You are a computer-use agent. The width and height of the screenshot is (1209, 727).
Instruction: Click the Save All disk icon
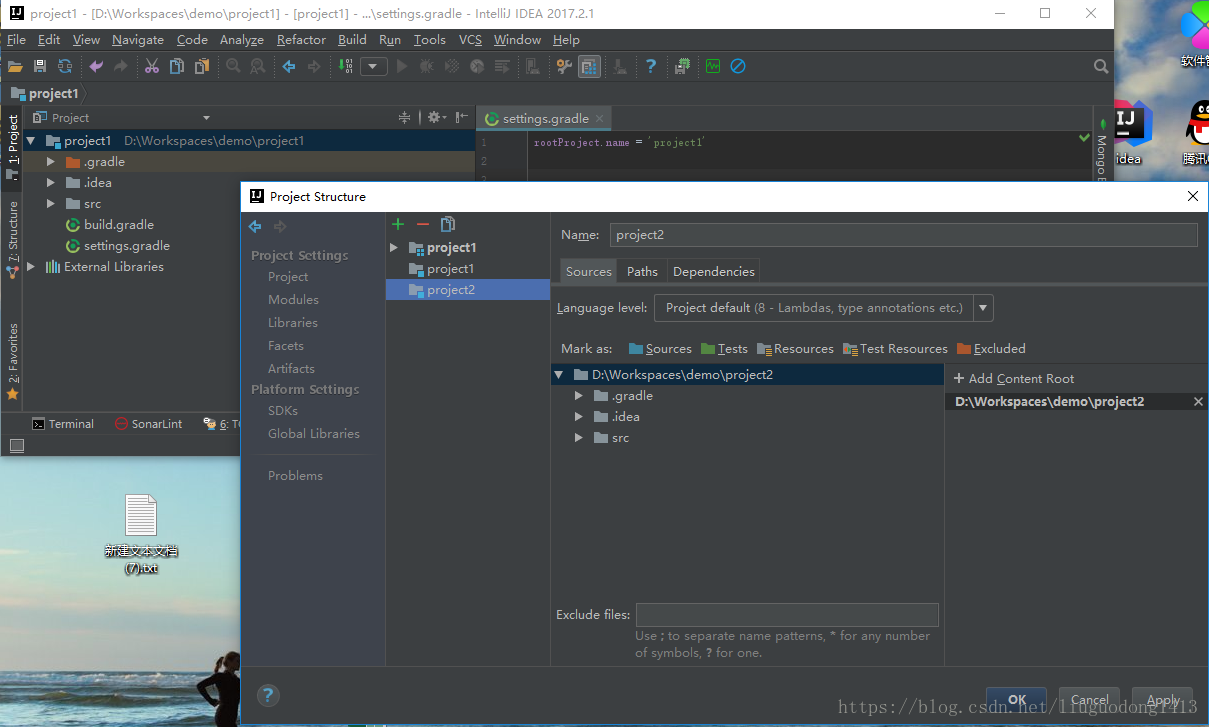[x=40, y=66]
